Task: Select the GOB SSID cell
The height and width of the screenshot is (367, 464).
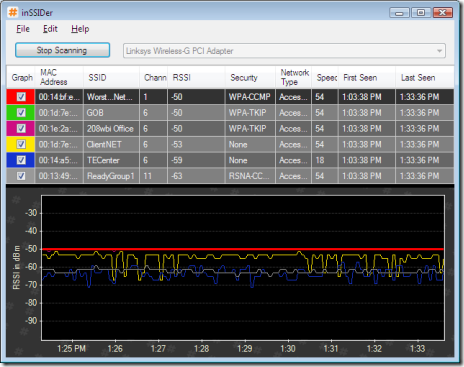Action: (111, 113)
